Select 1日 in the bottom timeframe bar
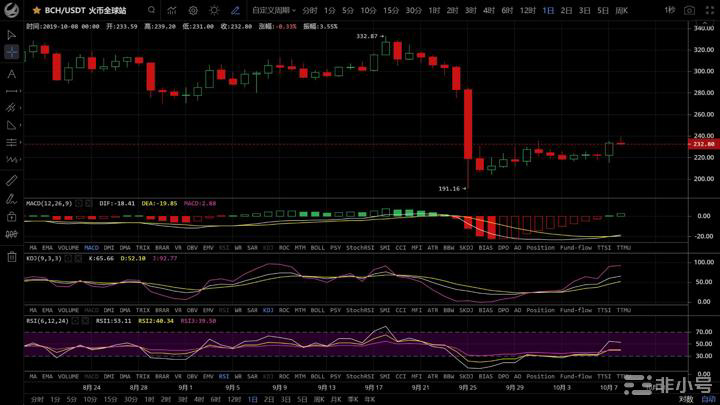The height and width of the screenshot is (405, 720). coord(253,399)
